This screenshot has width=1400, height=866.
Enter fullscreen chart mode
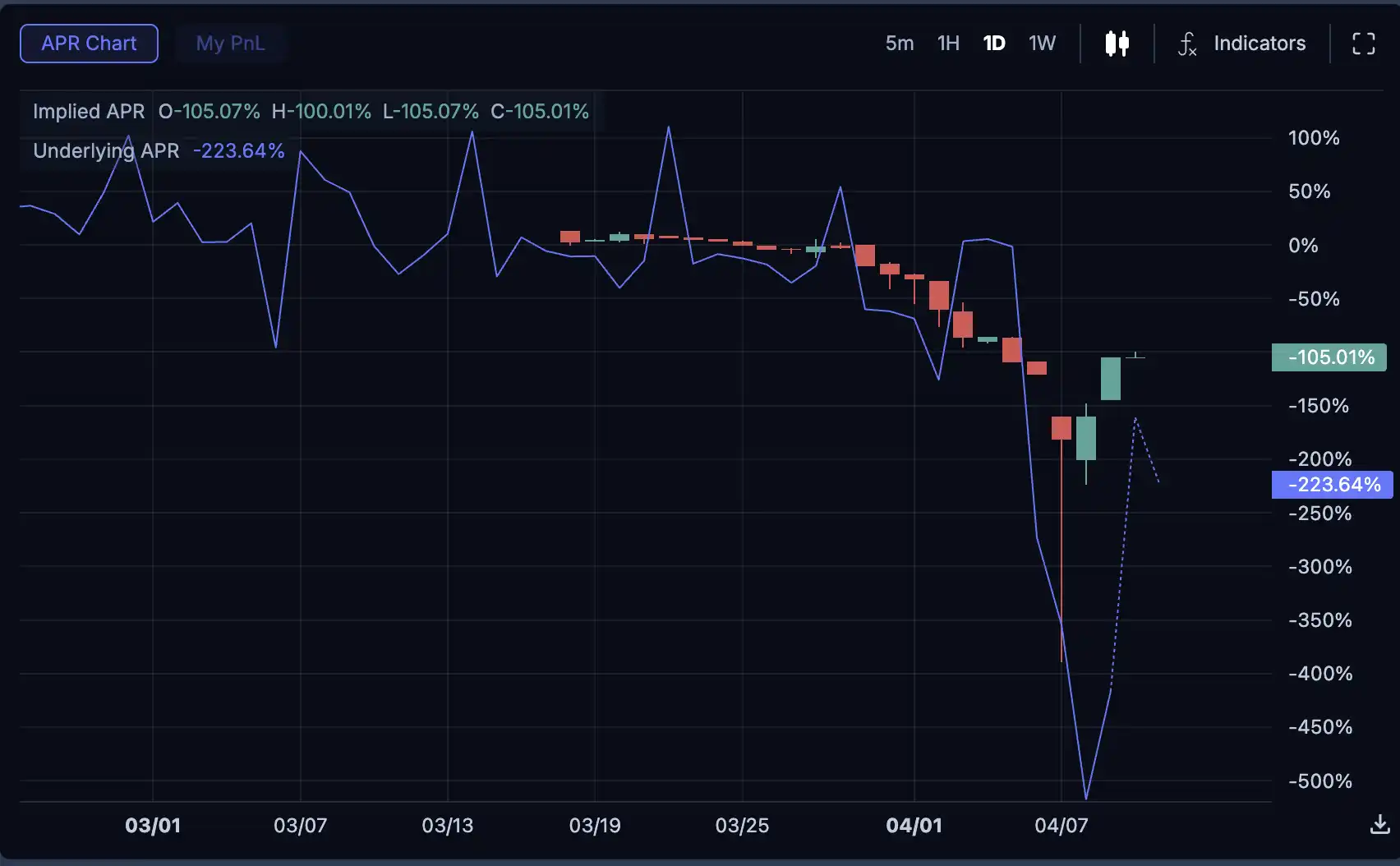pos(1363,44)
